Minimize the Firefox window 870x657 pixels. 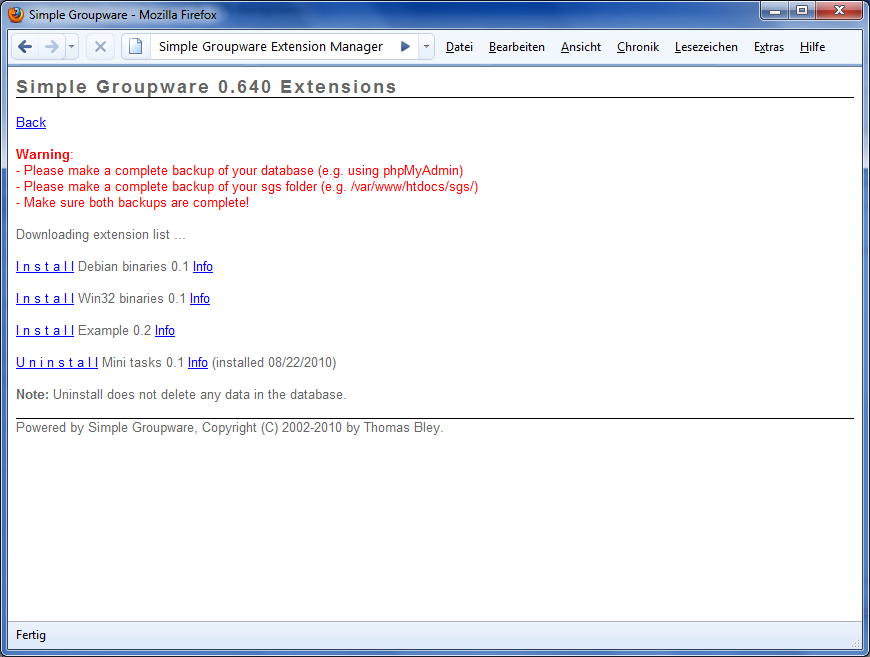coord(775,11)
